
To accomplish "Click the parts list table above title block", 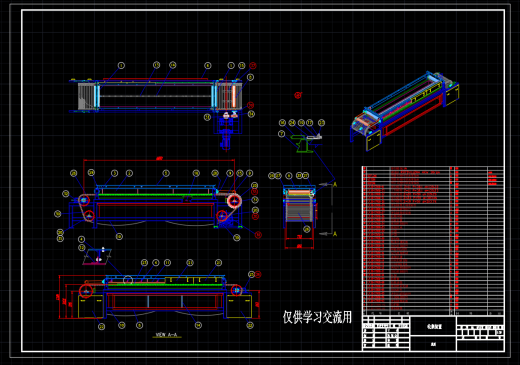I will (433, 240).
